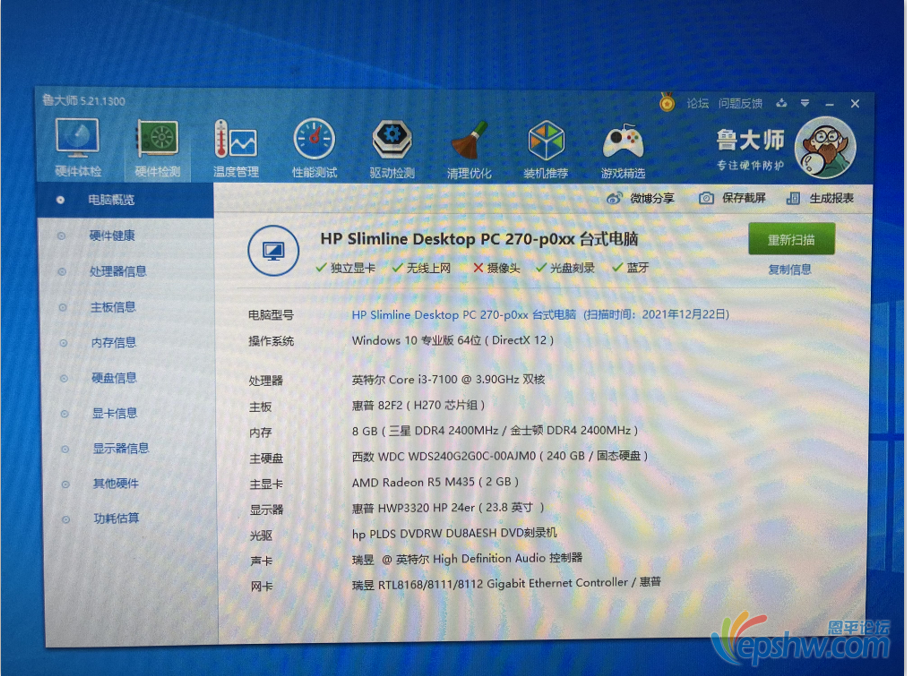Click the gold medal icon in title bar
This screenshot has width=907, height=676.
[667, 103]
